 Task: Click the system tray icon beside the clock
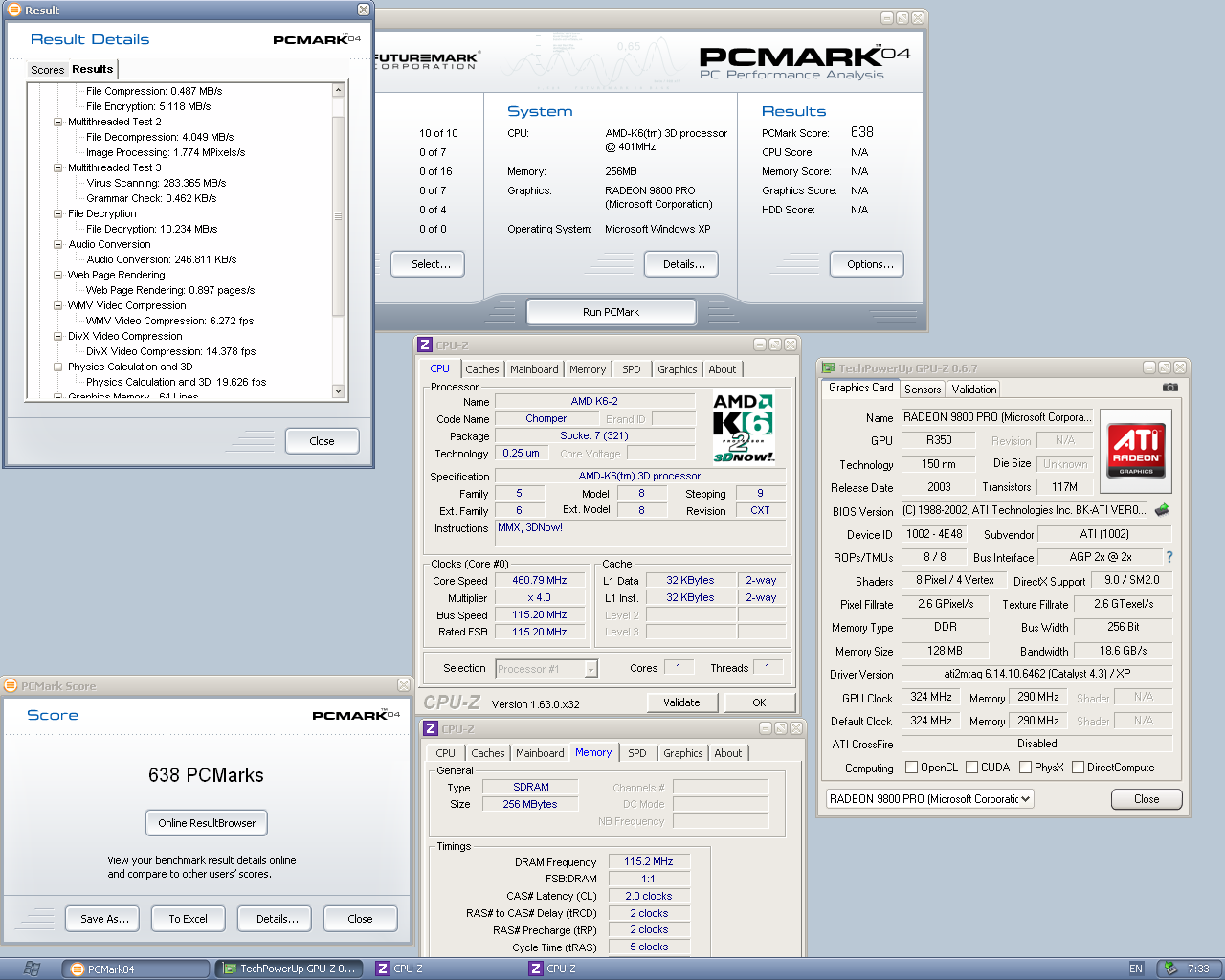click(1170, 969)
